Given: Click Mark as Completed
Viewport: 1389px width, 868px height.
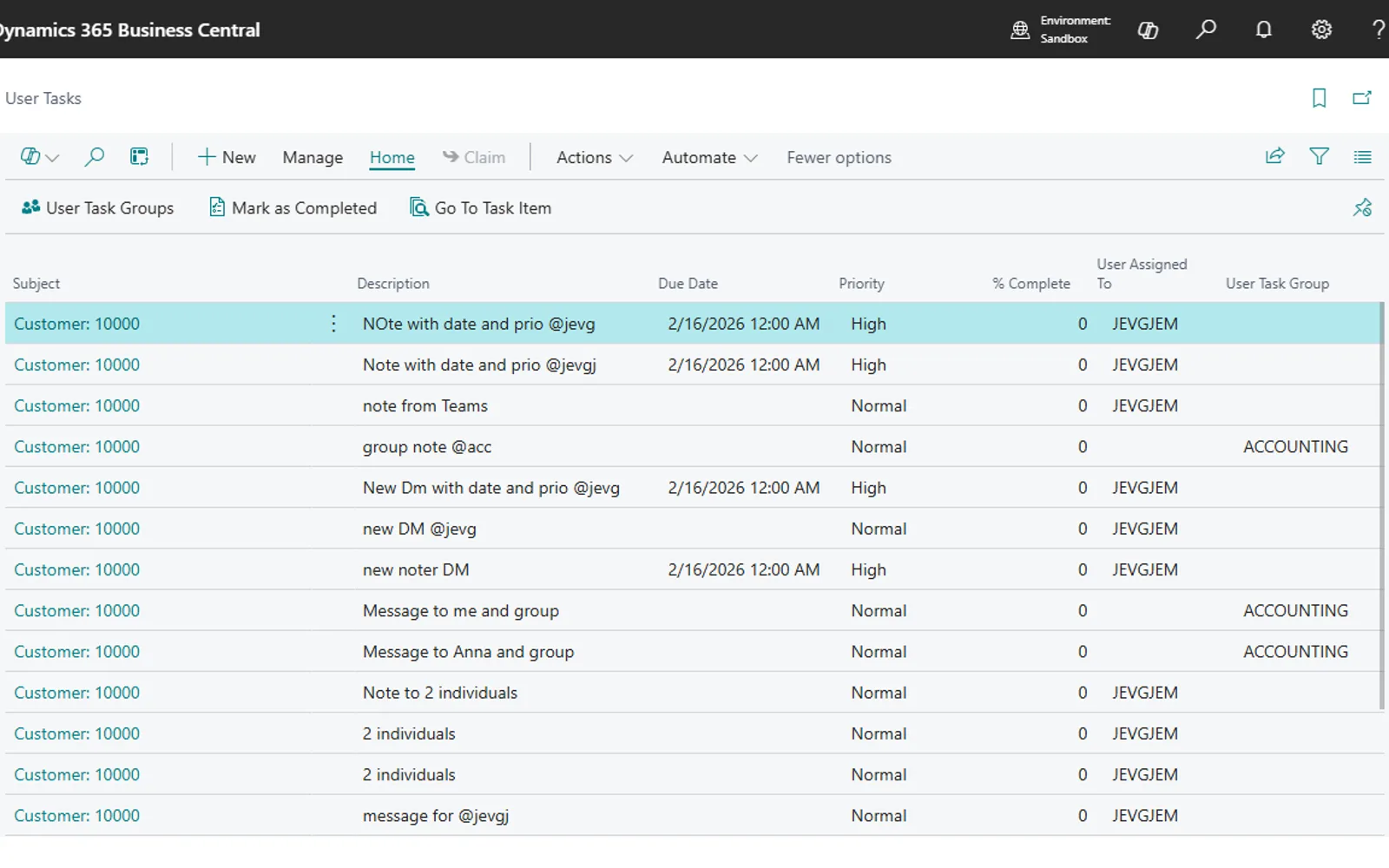Looking at the screenshot, I should click(293, 207).
